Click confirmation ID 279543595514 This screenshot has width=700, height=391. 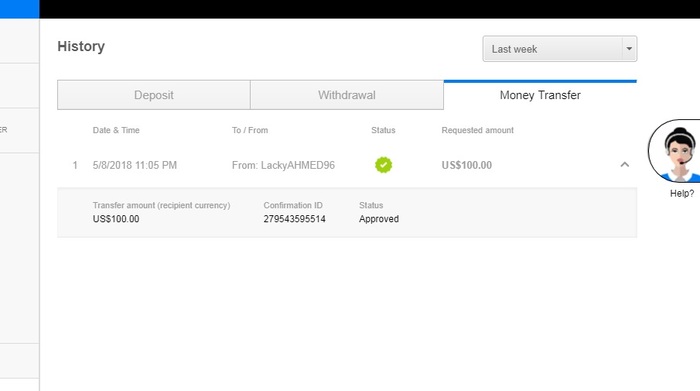(294, 219)
